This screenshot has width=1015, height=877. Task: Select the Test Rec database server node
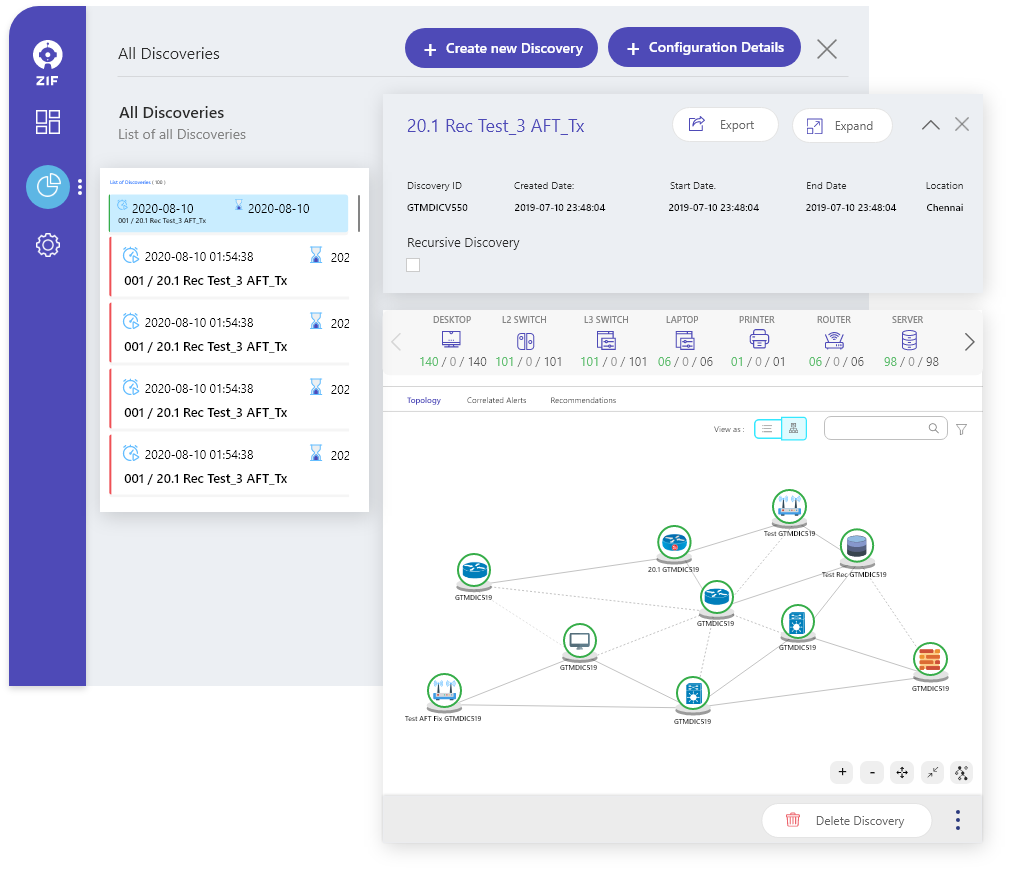[856, 546]
